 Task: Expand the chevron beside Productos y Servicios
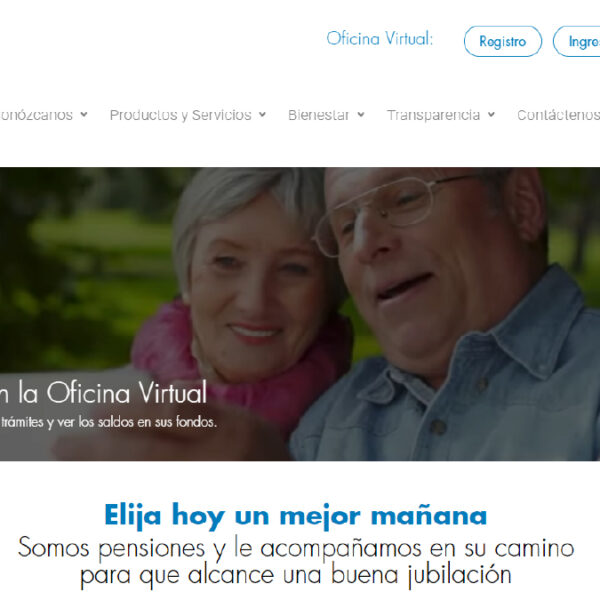click(262, 114)
